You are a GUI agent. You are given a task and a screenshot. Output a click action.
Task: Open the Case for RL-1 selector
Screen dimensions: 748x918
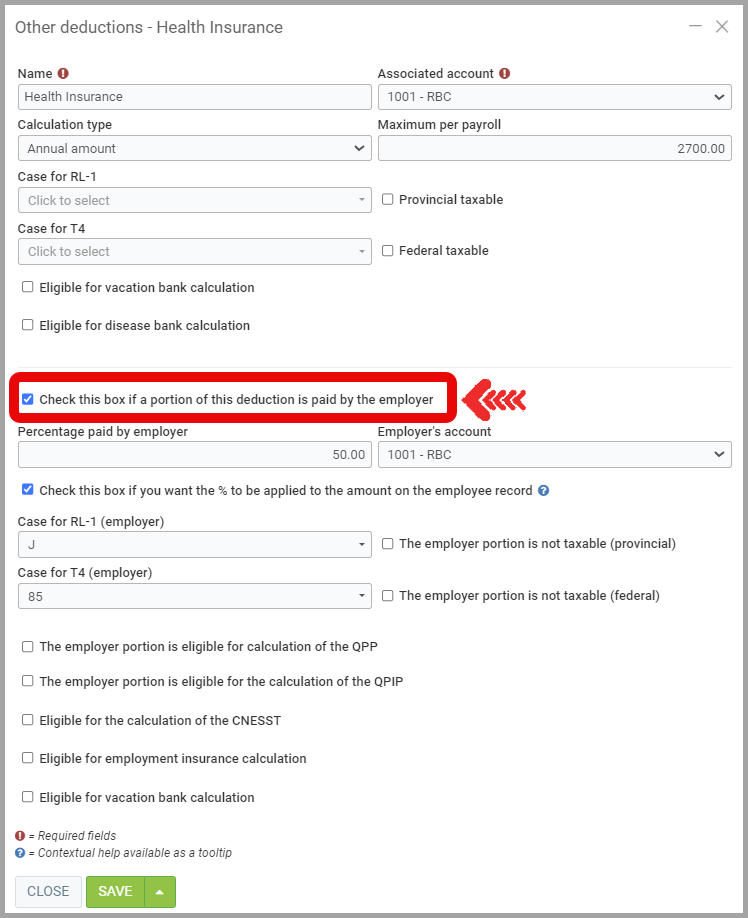pyautogui.click(x=195, y=200)
